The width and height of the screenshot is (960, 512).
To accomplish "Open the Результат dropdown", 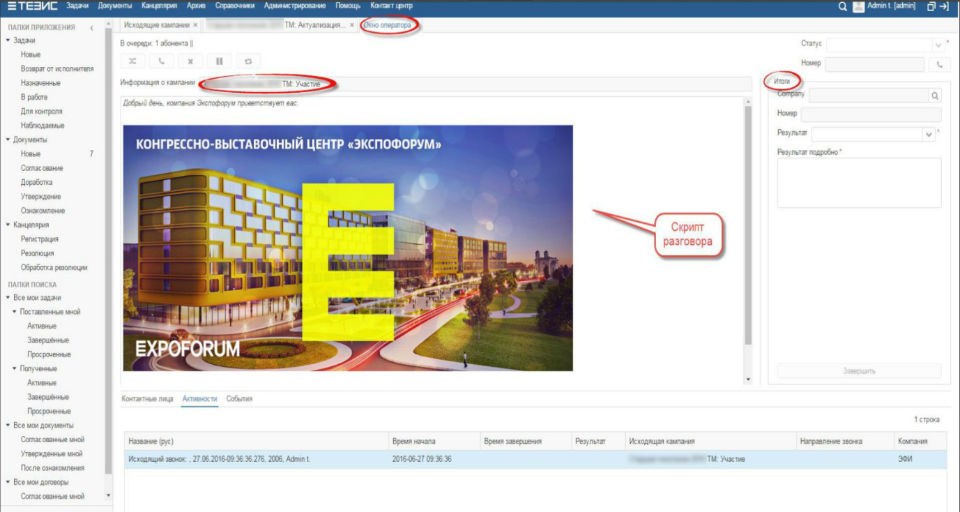I will pos(929,134).
